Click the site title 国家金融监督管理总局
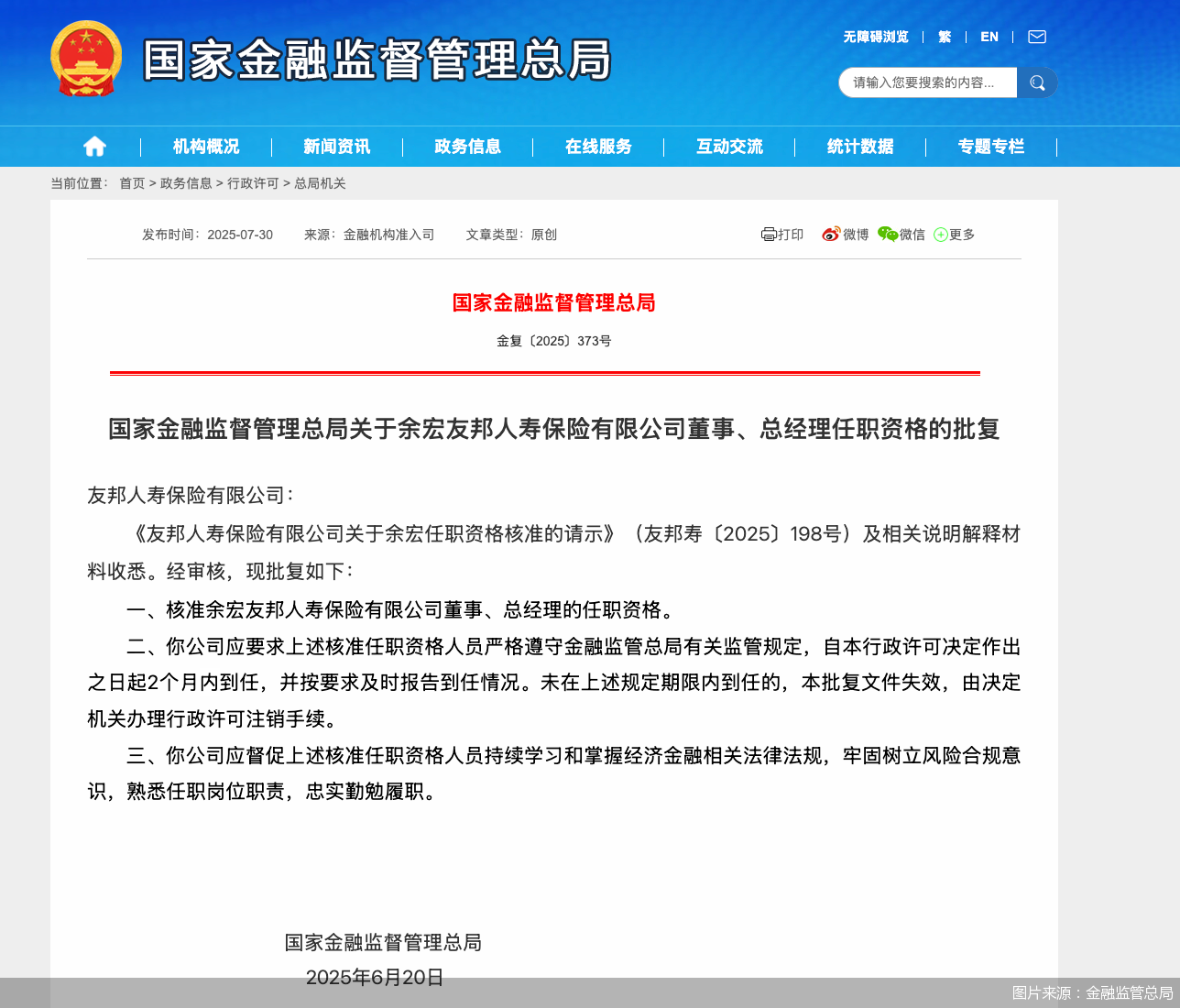 click(x=377, y=60)
